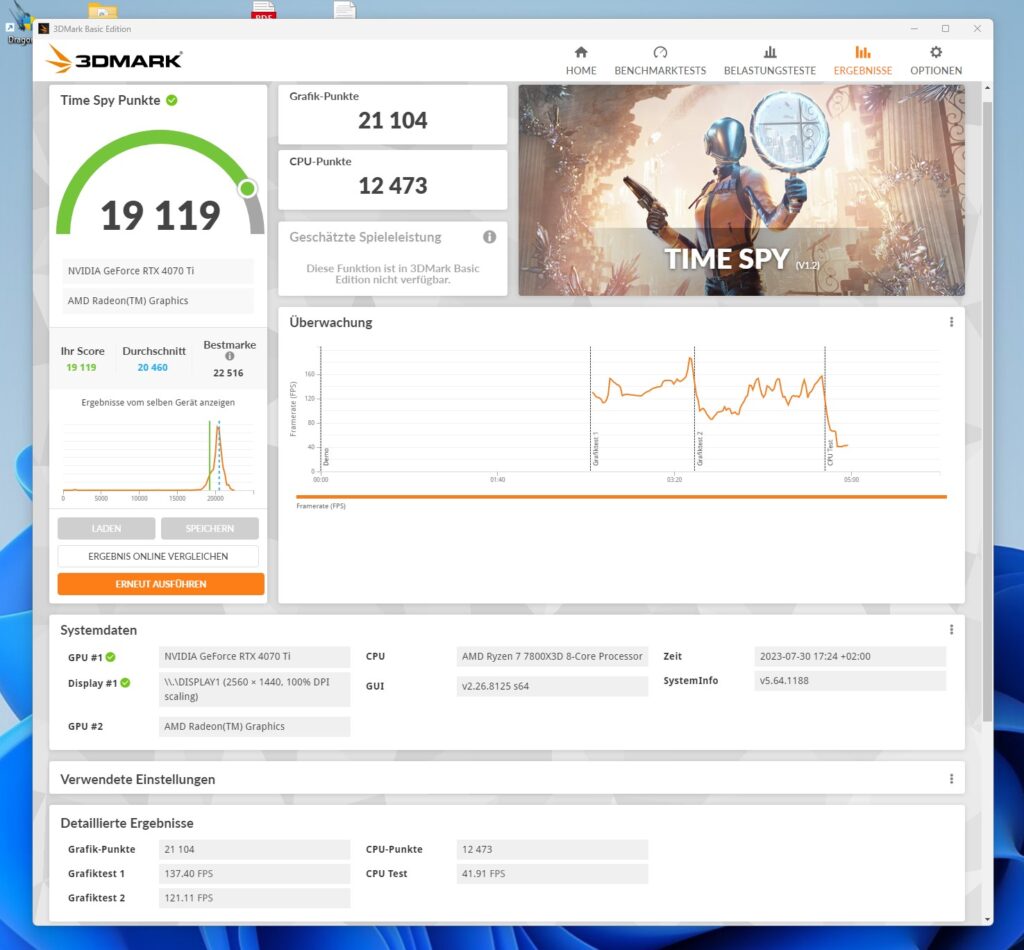
Task: Open Belastungstests bar chart icon
Action: pos(769,53)
